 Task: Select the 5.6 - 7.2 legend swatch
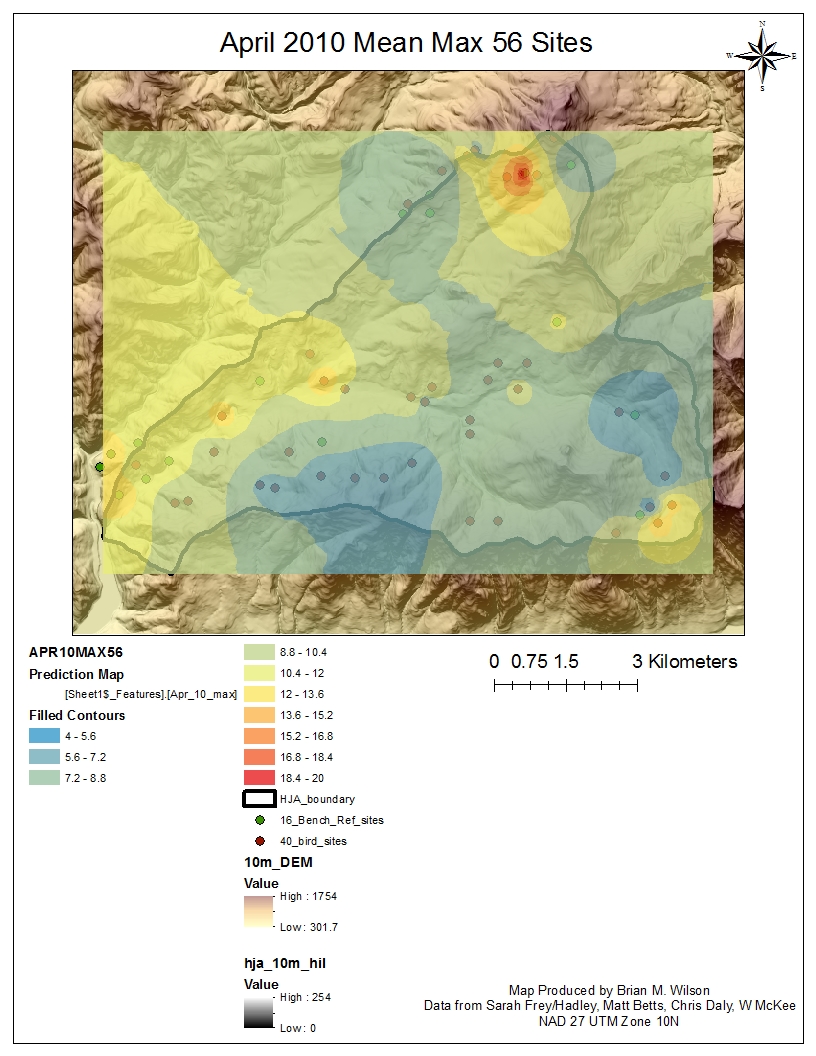44,757
